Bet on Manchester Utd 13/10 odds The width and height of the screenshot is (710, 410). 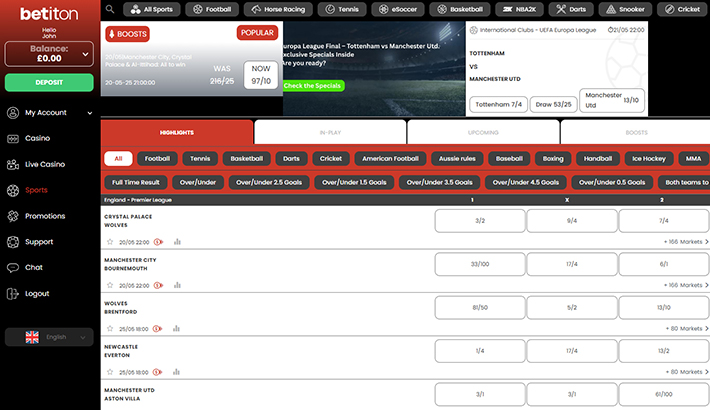(x=612, y=100)
